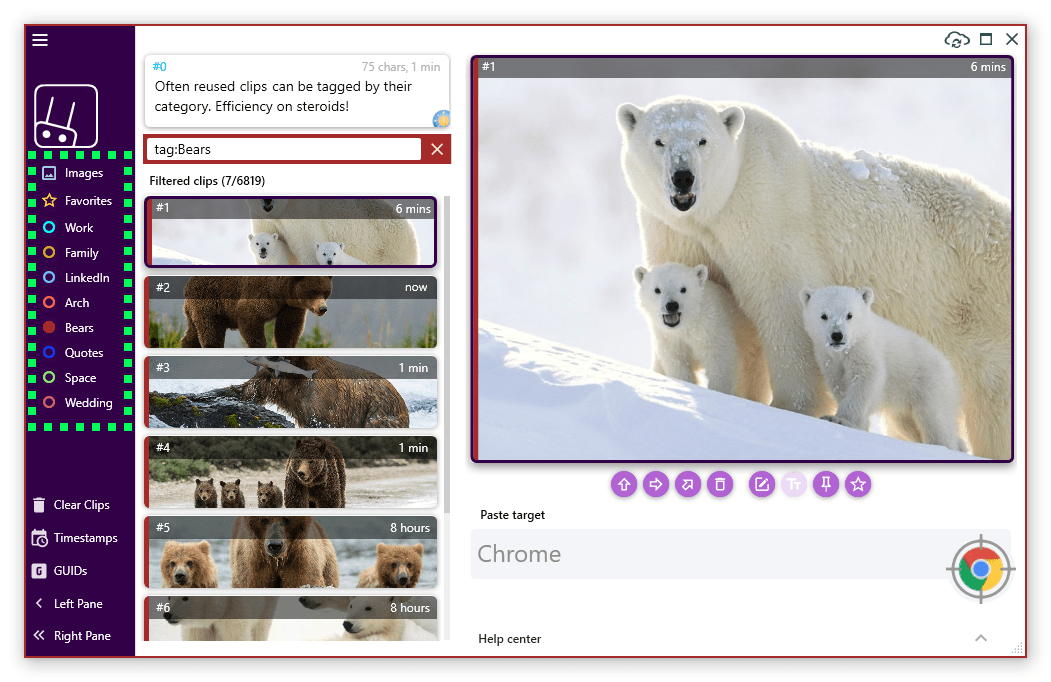The height and width of the screenshot is (682, 1051).
Task: Select bear with cubs clip #4
Action: [x=290, y=472]
